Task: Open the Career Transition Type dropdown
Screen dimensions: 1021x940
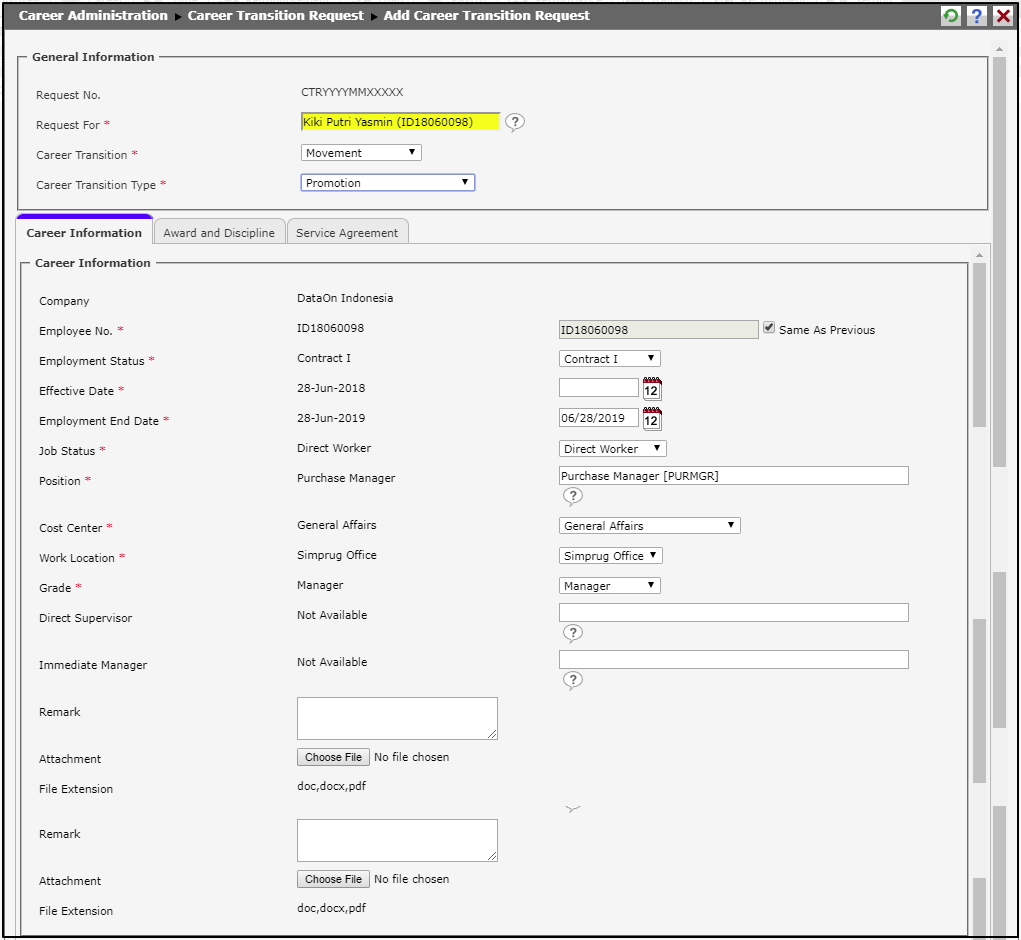Action: pyautogui.click(x=387, y=183)
